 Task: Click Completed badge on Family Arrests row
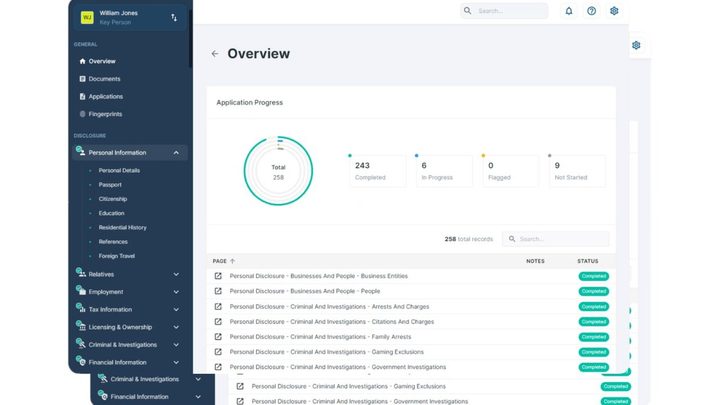click(x=594, y=337)
